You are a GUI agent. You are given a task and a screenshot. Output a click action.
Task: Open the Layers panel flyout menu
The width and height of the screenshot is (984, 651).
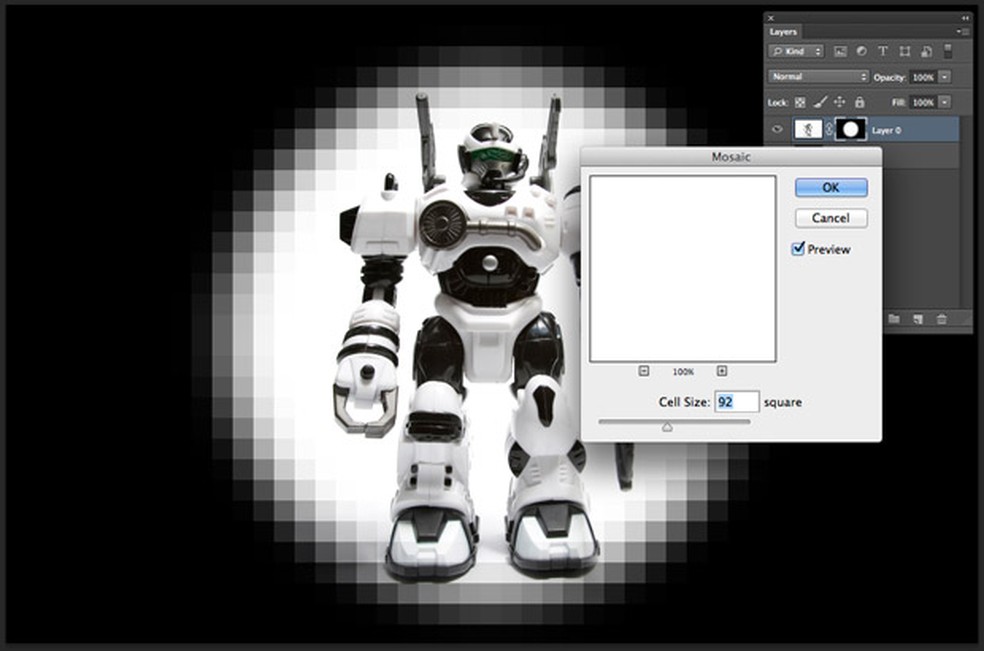pos(963,32)
